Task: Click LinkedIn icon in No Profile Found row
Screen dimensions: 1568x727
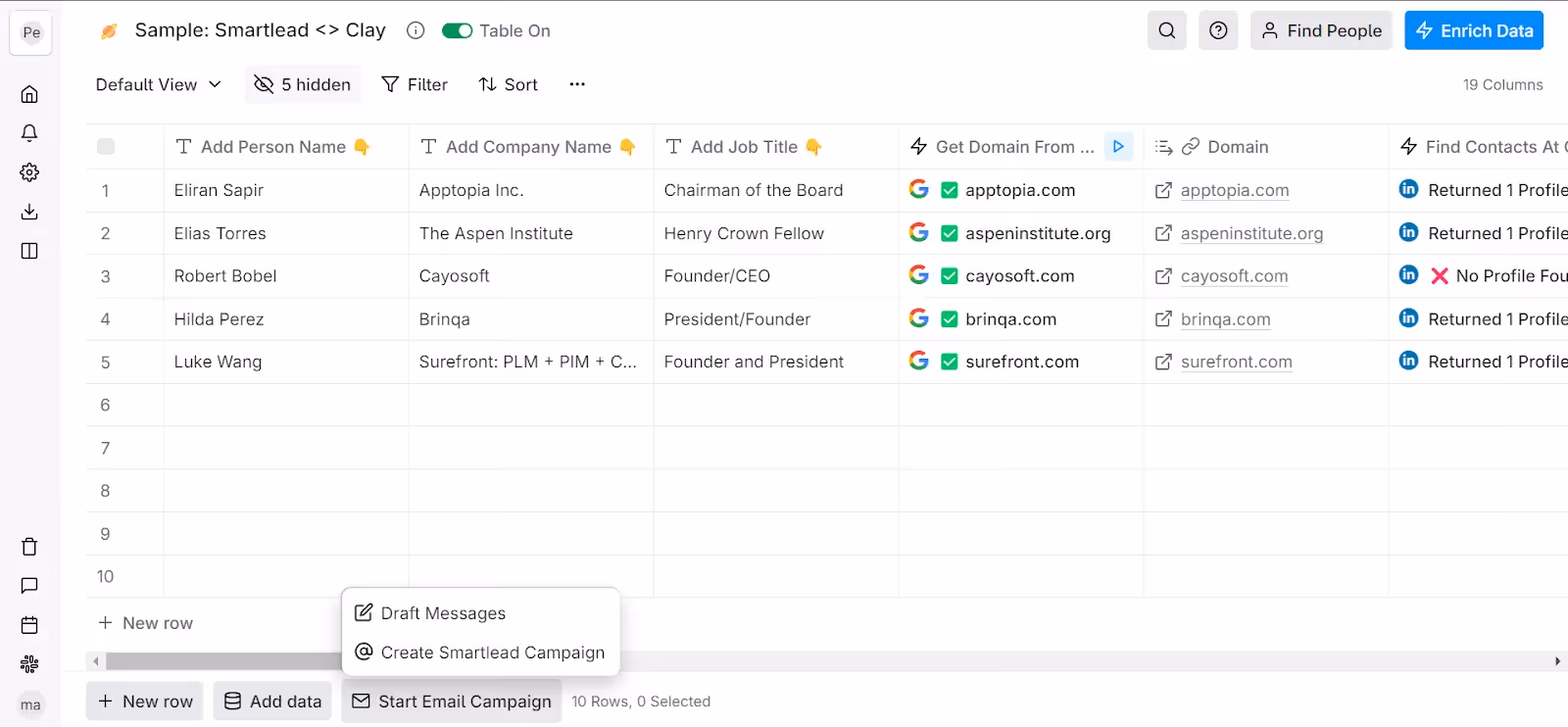Action: tap(1408, 275)
